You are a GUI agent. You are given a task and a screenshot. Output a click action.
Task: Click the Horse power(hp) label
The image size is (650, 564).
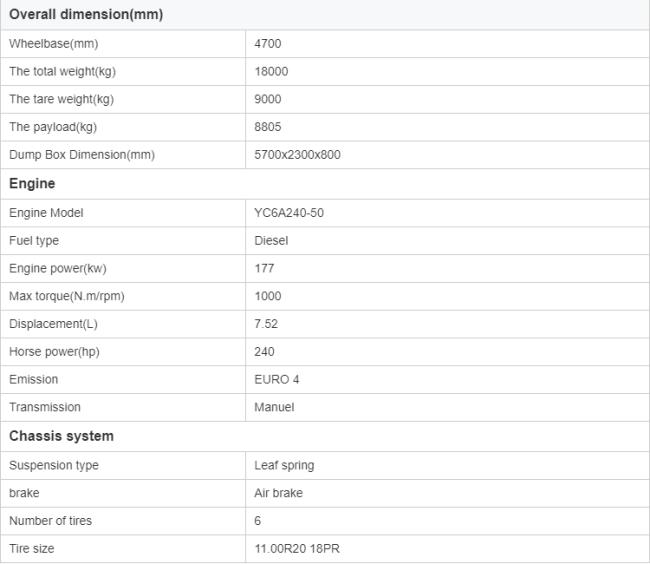click(54, 352)
